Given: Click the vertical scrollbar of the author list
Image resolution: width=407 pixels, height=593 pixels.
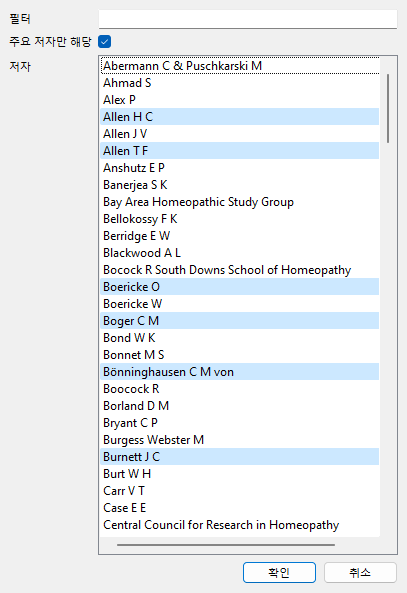Looking at the screenshot, I should [388, 108].
